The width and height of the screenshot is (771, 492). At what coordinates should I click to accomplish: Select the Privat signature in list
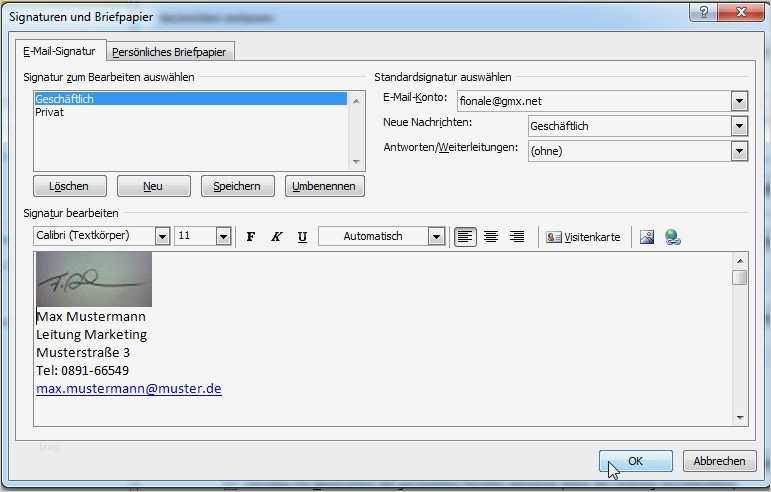191,112
